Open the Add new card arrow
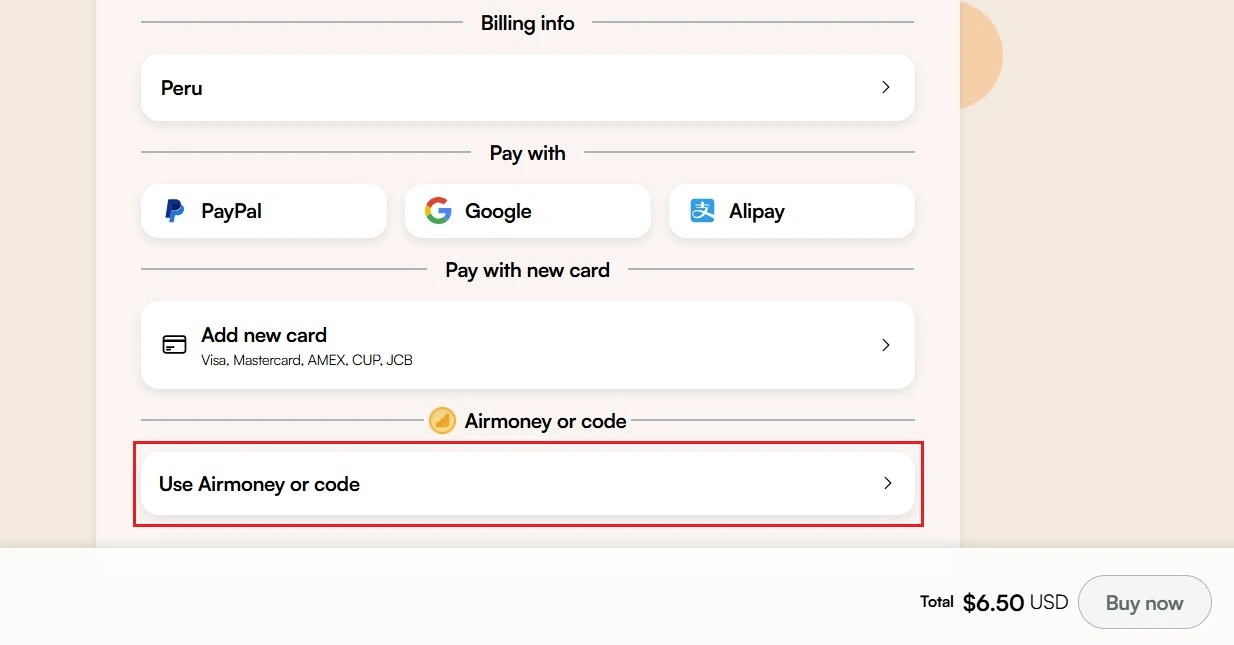Image resolution: width=1234 pixels, height=645 pixels. click(885, 345)
